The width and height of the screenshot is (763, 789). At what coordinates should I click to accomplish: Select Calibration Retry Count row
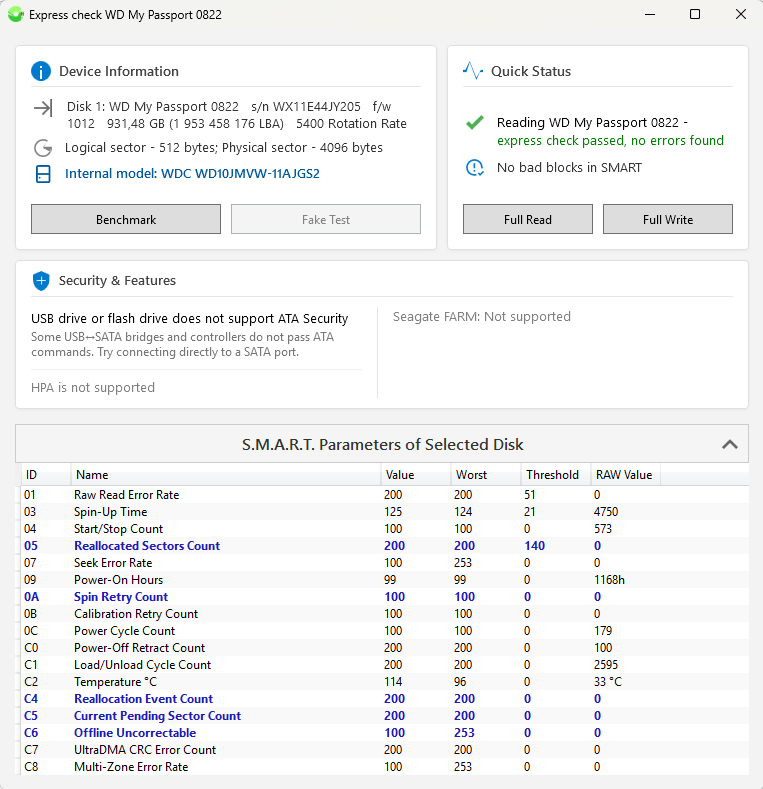[x=385, y=614]
